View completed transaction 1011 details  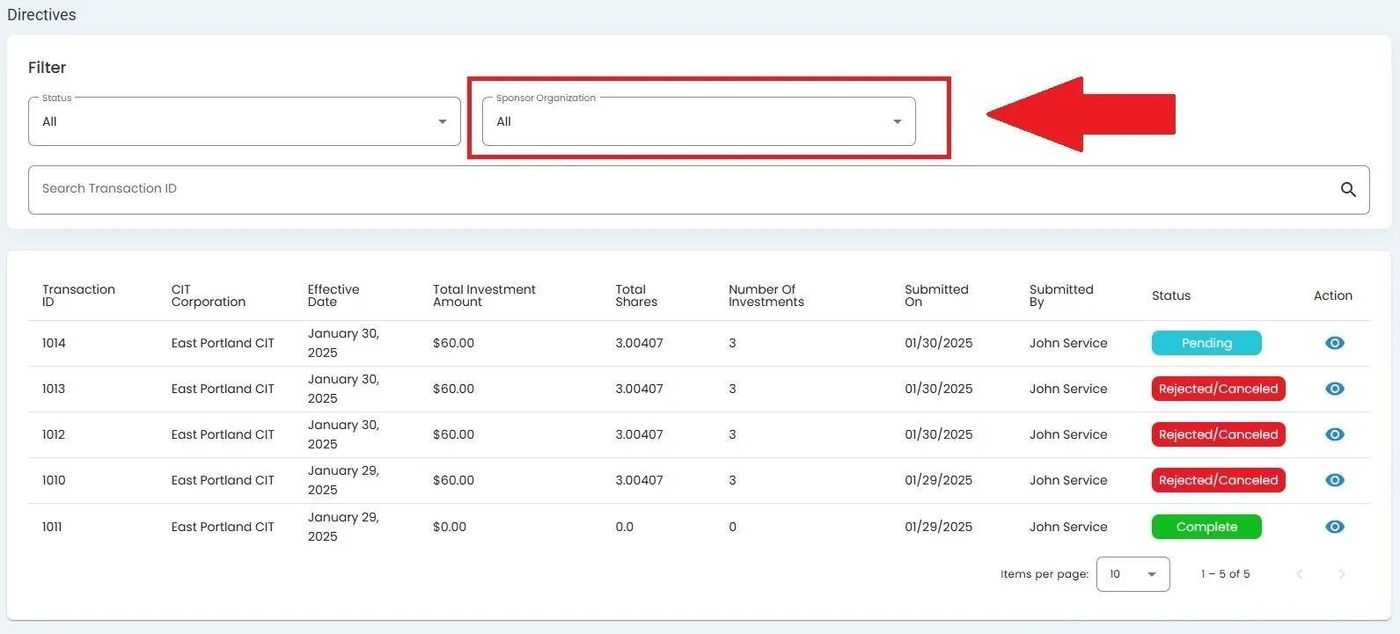[x=1334, y=527]
